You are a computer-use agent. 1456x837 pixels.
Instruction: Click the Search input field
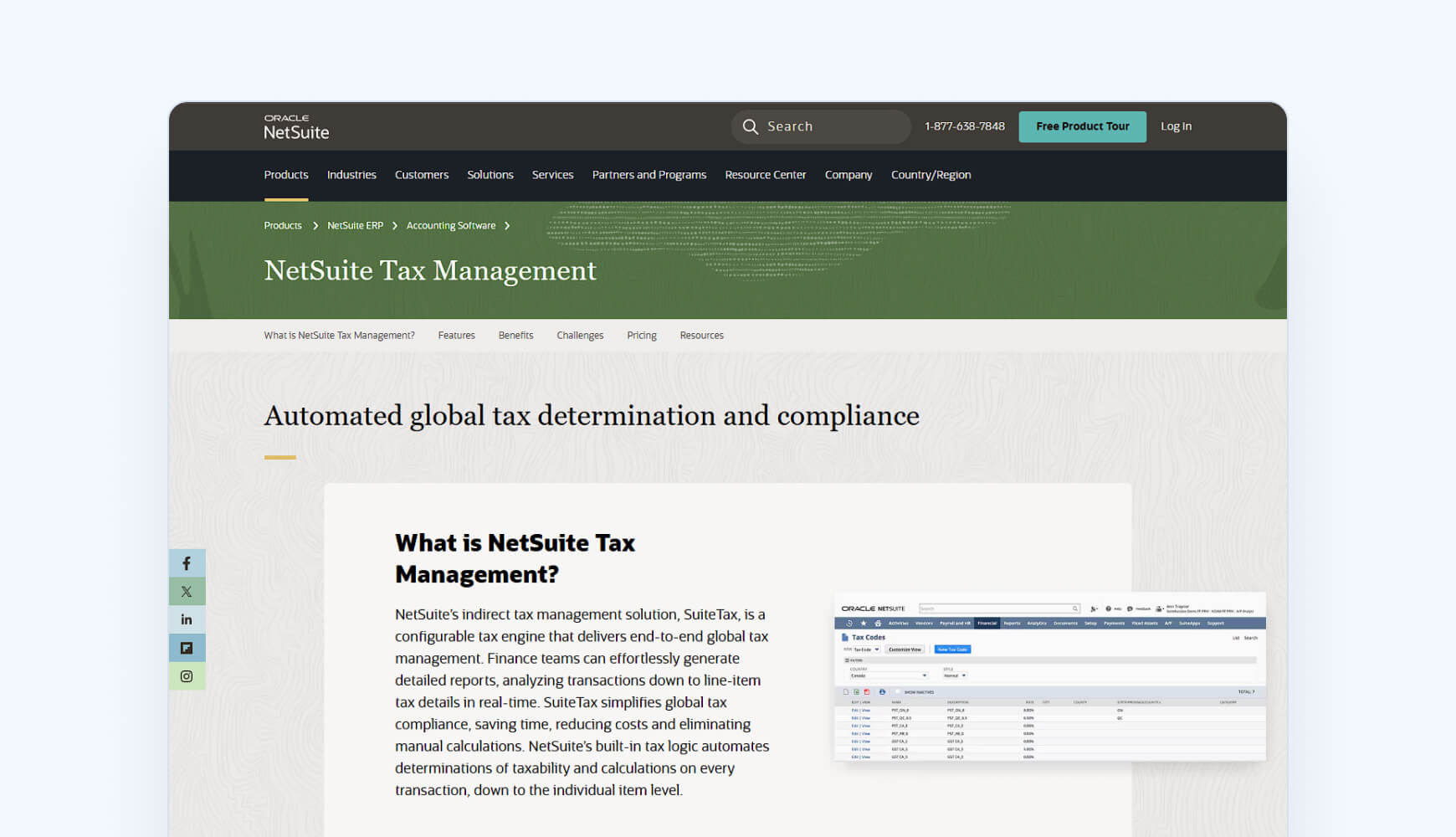(821, 126)
